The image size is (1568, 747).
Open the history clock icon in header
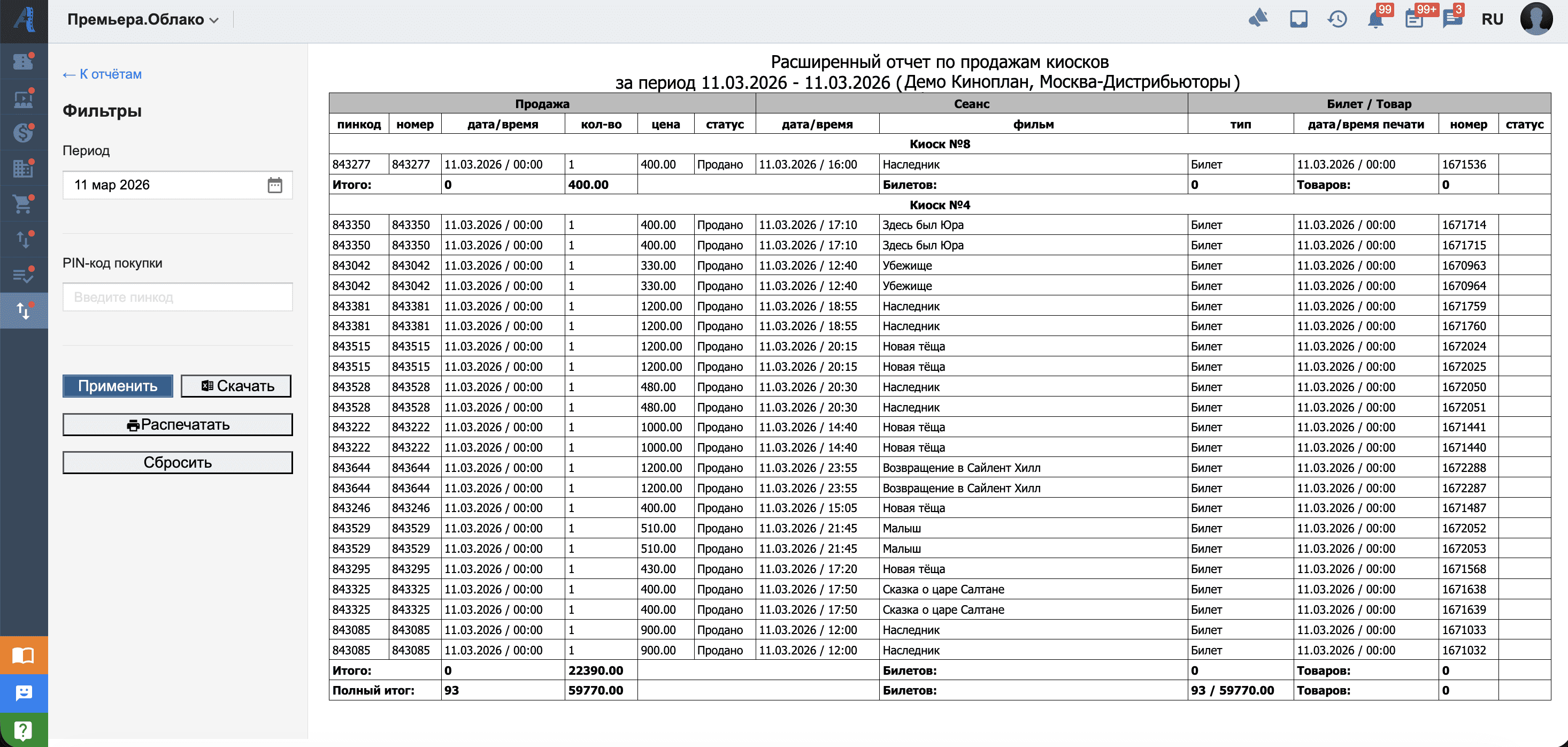point(1336,19)
